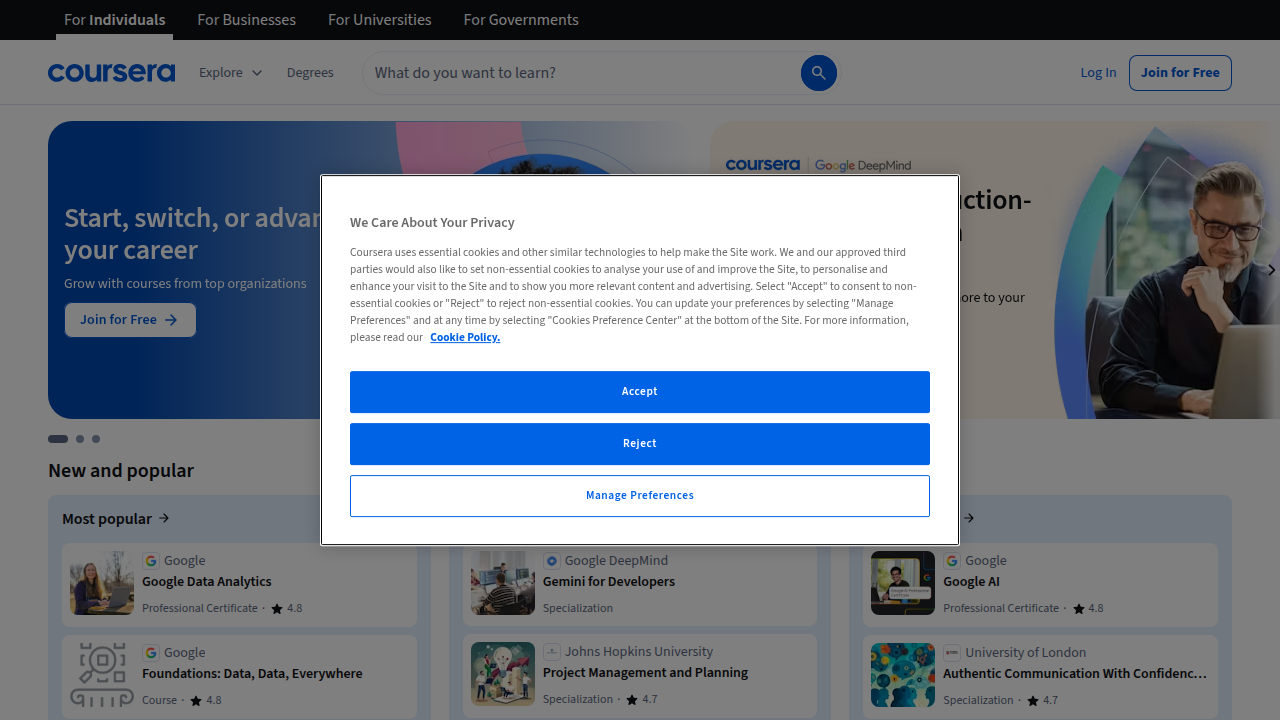Open the Google Data Analytics title
Viewport: 1280px width, 720px height.
pyautogui.click(x=207, y=582)
